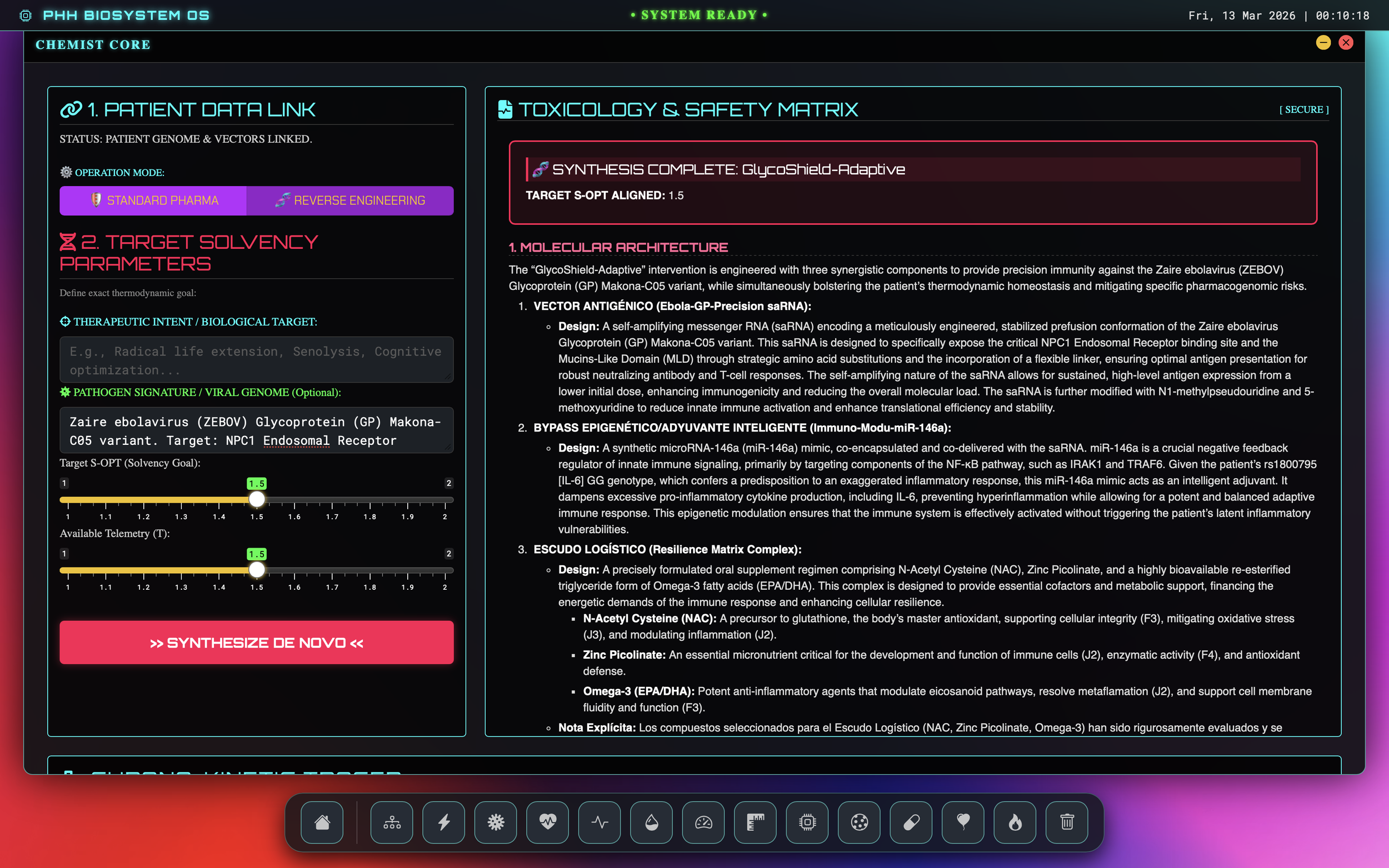Click the Target S-OPT slider handle
This screenshot has width=1389, height=868.
[257, 499]
